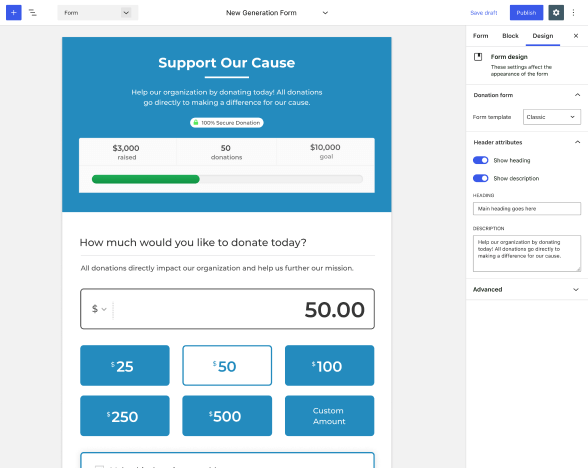Screen dimensions: 588x468
Task: Click the Publish button
Action: (x=526, y=13)
